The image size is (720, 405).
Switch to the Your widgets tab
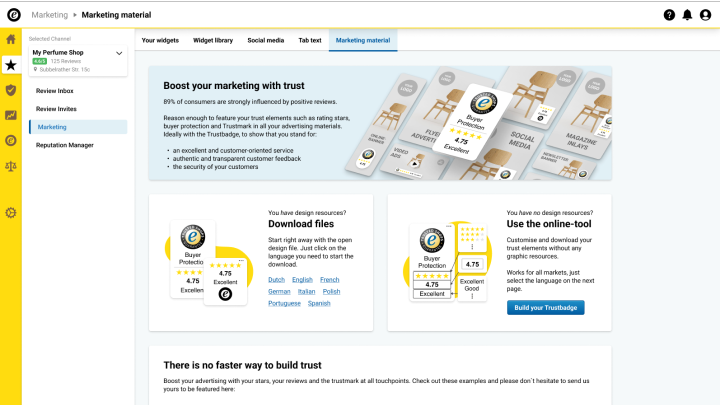click(160, 40)
